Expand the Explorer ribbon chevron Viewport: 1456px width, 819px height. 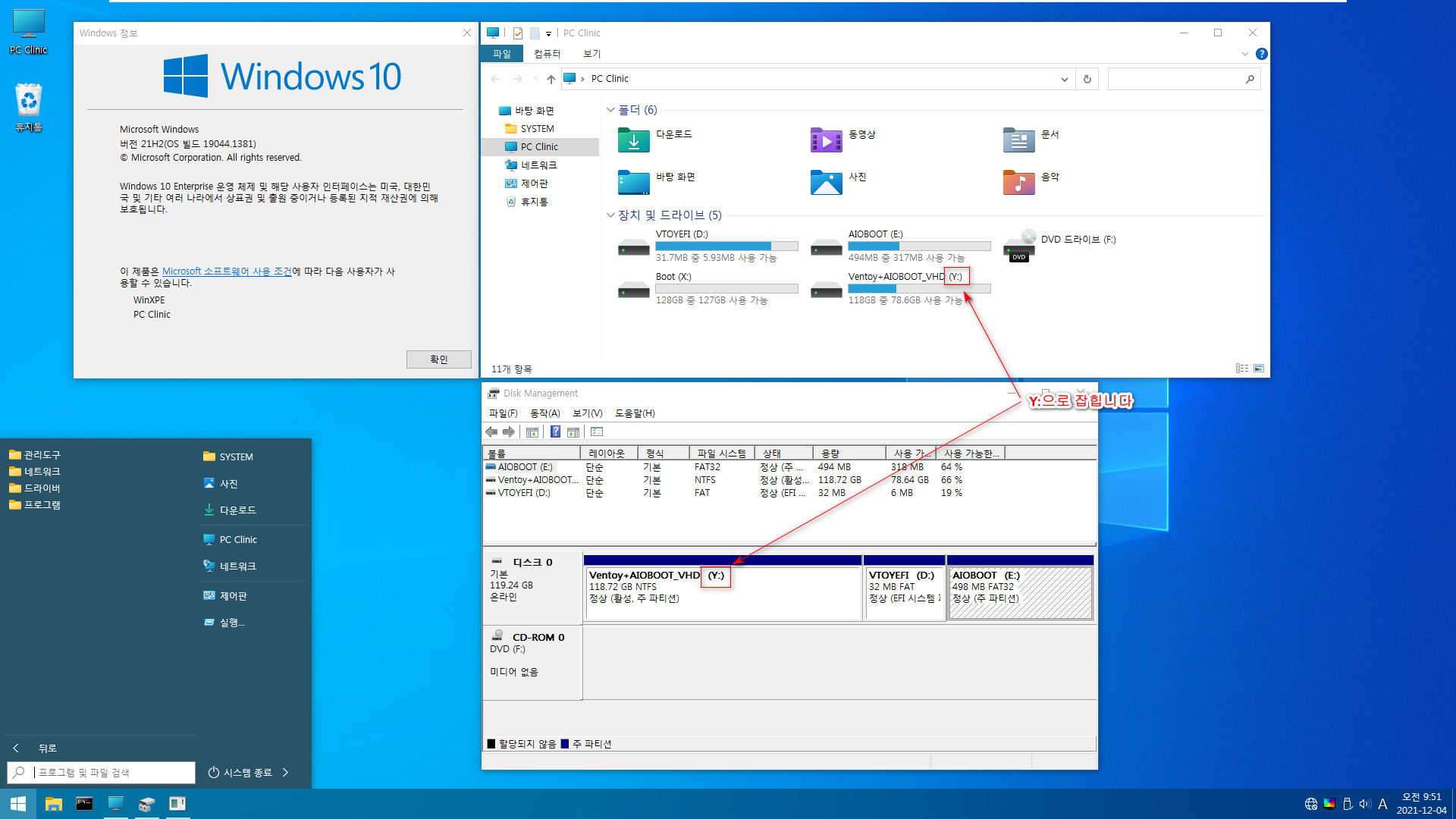click(x=1244, y=54)
